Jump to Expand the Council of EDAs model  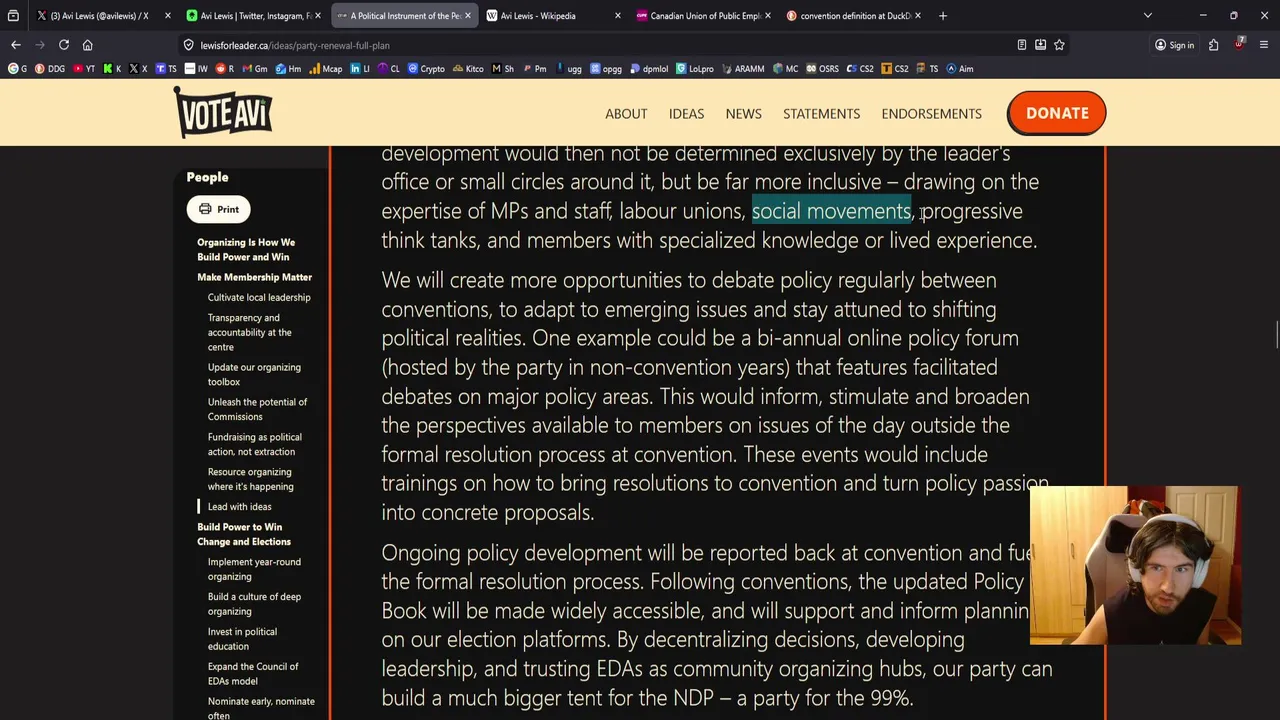pos(253,674)
